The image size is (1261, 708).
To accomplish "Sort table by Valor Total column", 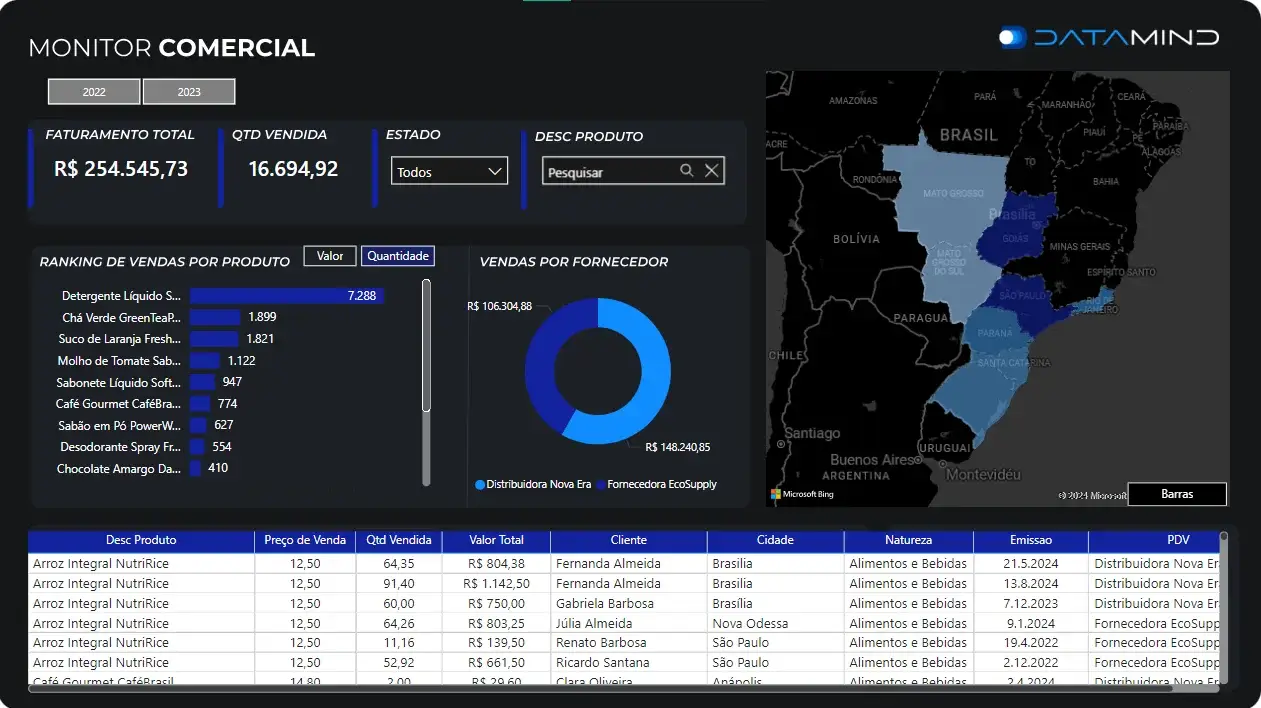I will (x=496, y=540).
